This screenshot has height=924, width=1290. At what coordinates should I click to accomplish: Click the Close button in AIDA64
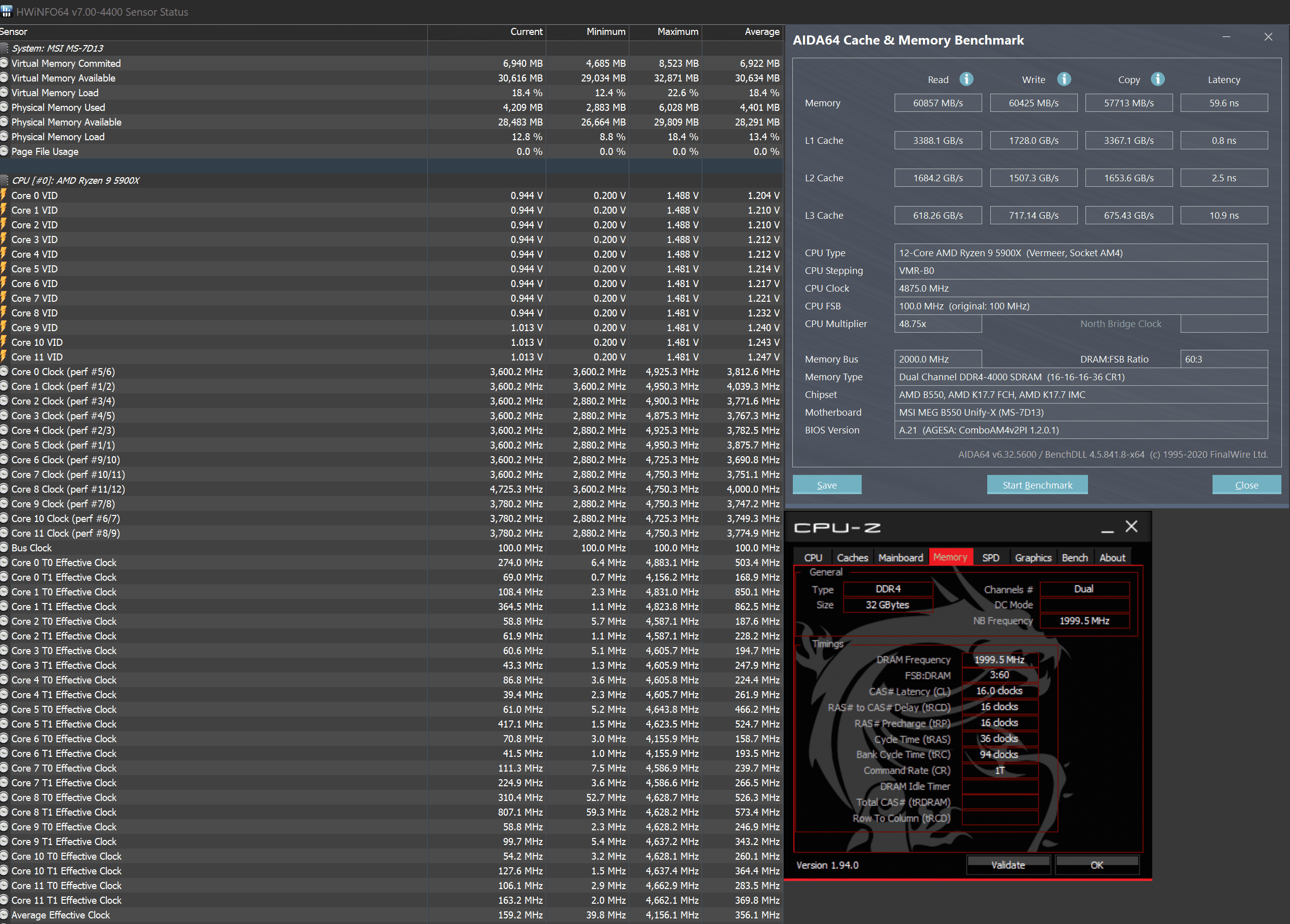coord(1246,485)
